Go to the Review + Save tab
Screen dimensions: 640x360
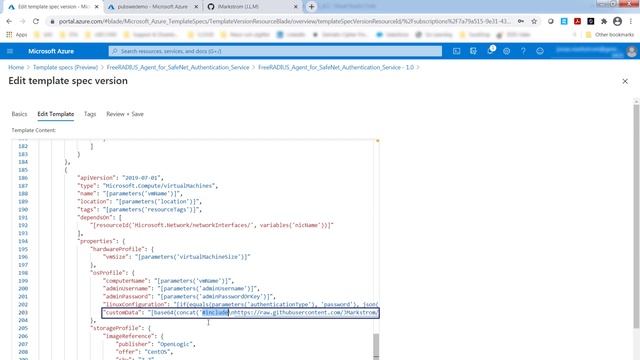(125, 114)
